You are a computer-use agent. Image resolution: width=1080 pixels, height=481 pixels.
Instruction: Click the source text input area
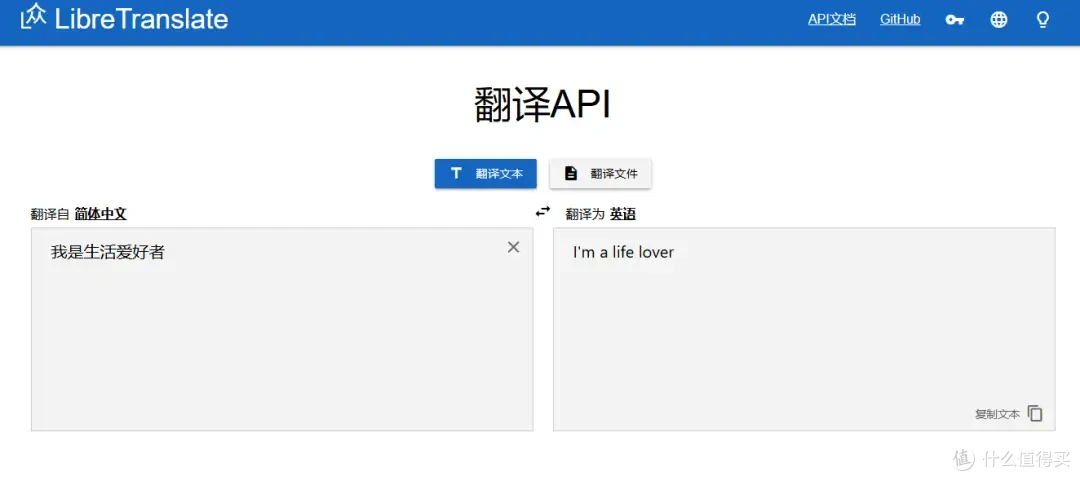click(282, 329)
